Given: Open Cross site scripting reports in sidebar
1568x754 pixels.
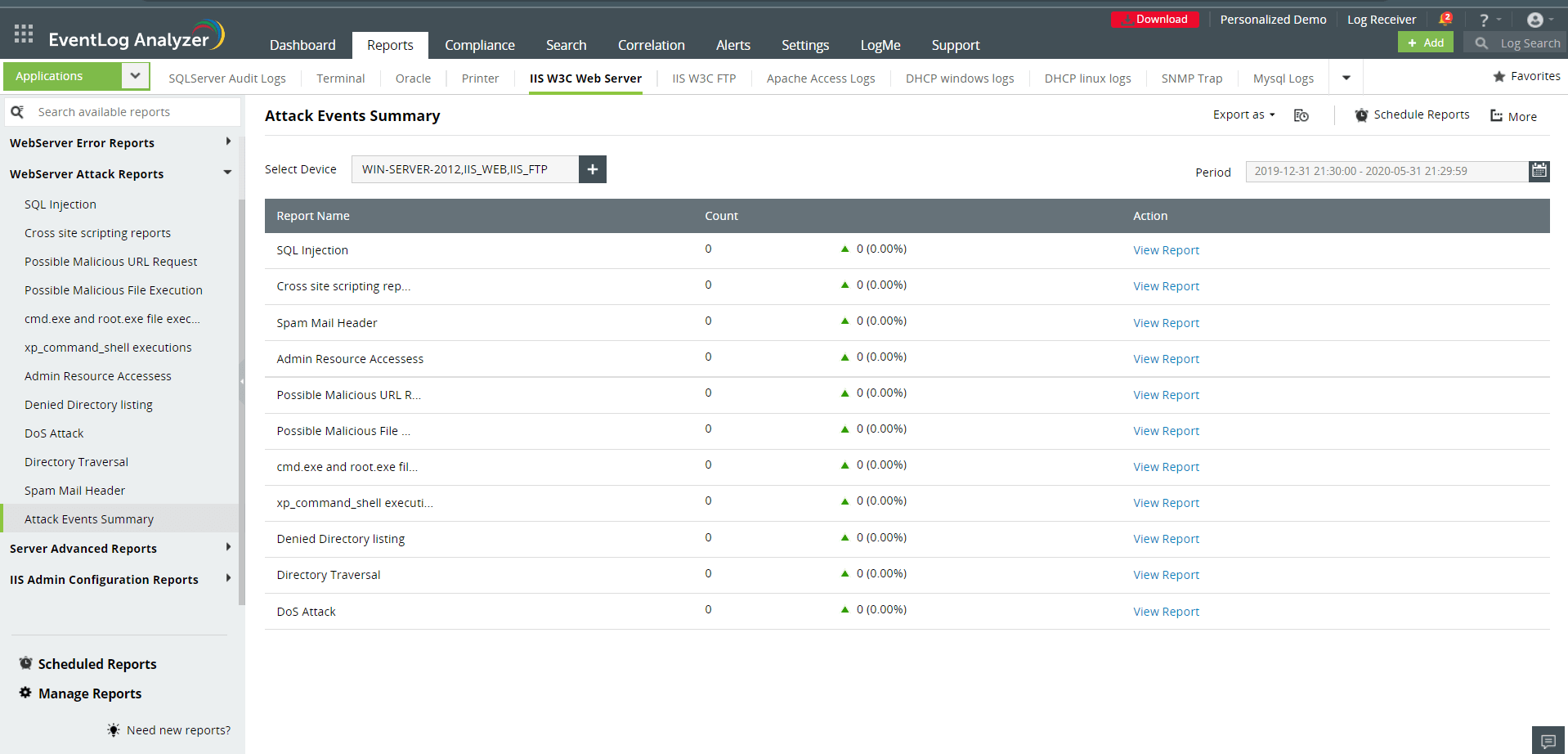Looking at the screenshot, I should tap(97, 233).
